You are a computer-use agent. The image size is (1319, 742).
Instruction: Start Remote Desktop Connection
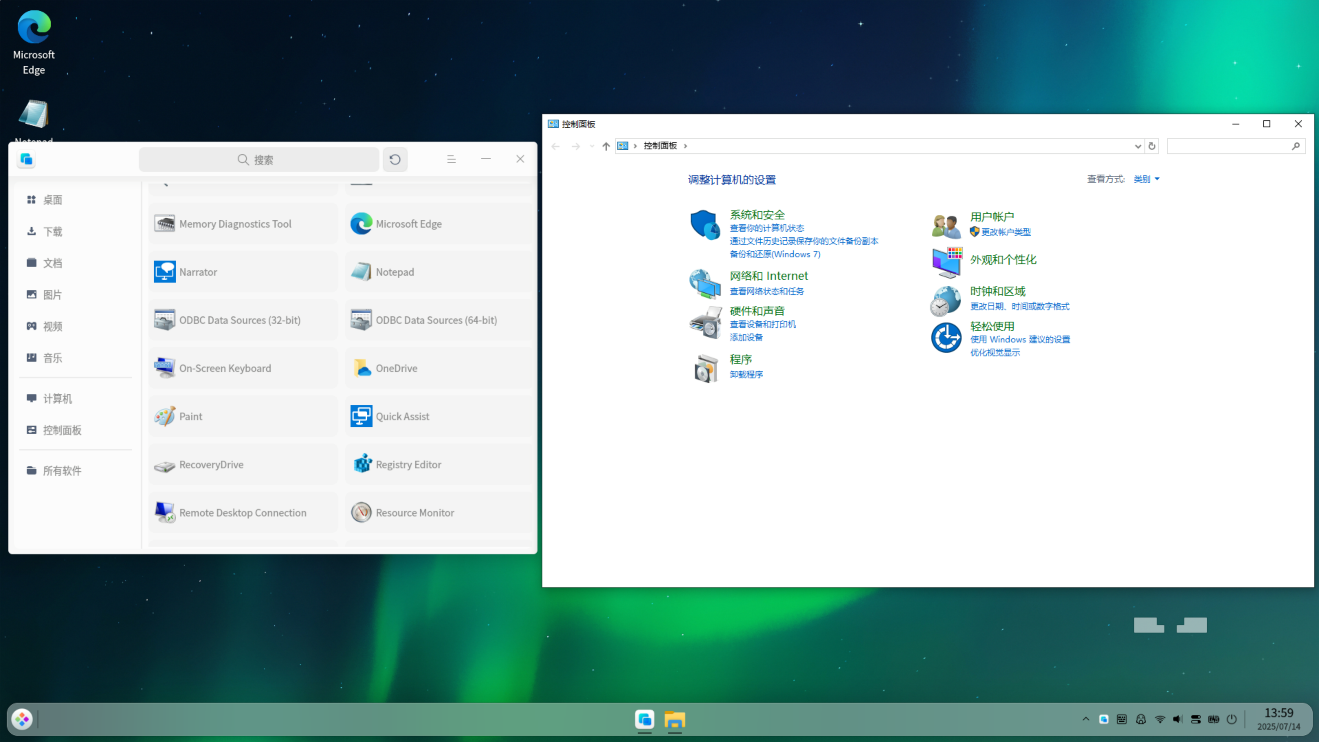point(242,513)
